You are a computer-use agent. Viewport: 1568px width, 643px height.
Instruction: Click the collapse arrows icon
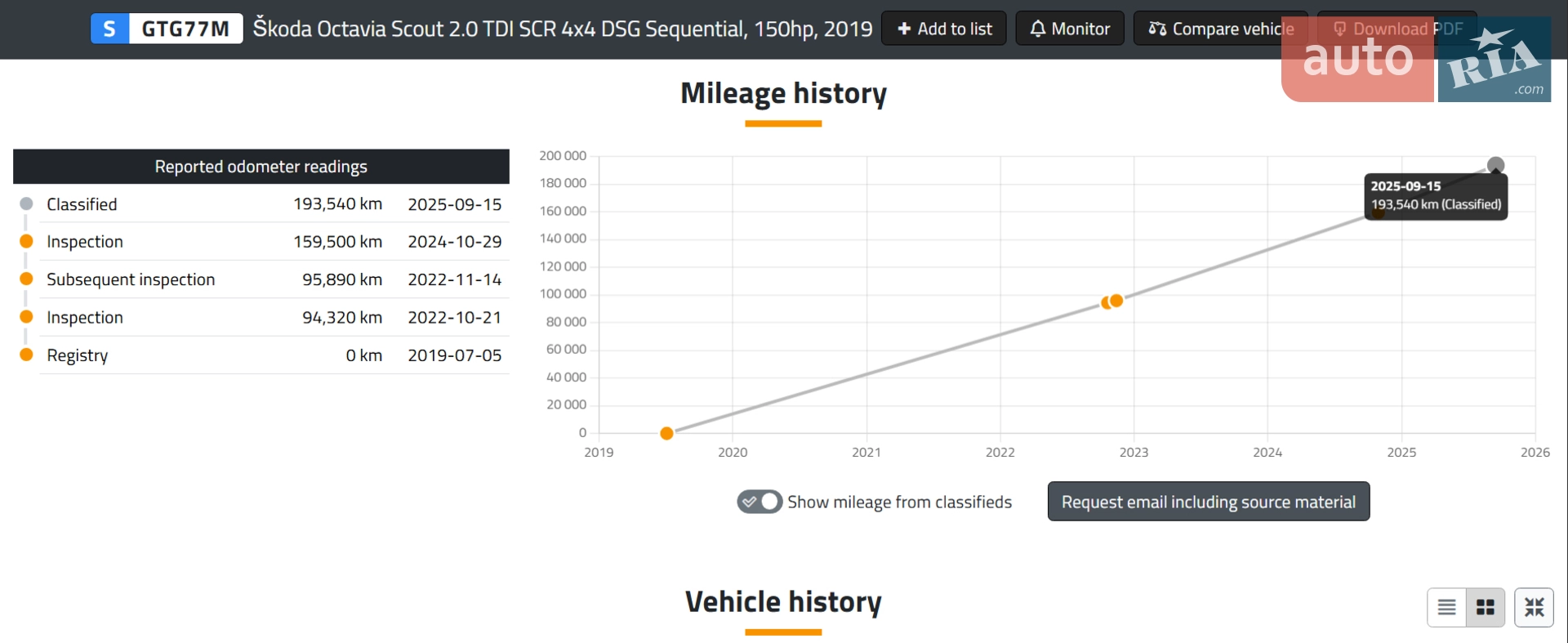click(x=1535, y=607)
